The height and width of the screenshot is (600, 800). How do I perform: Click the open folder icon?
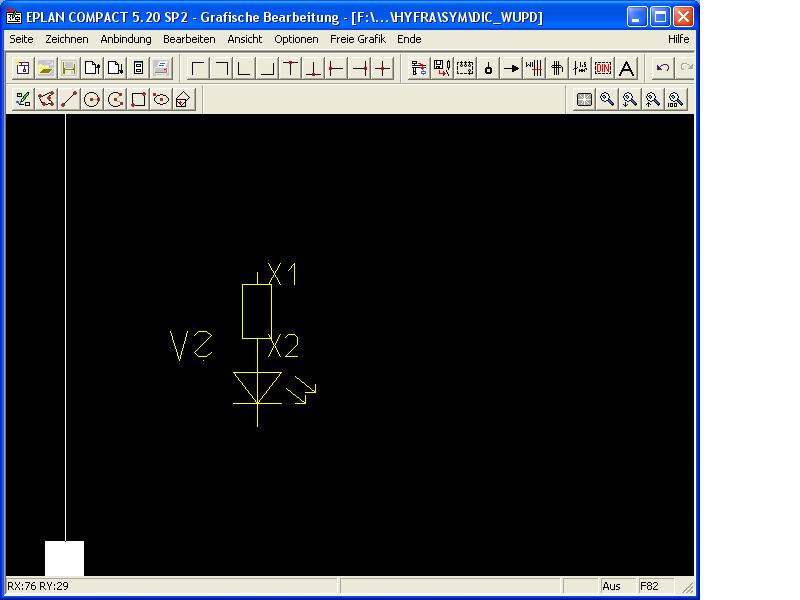[46, 68]
